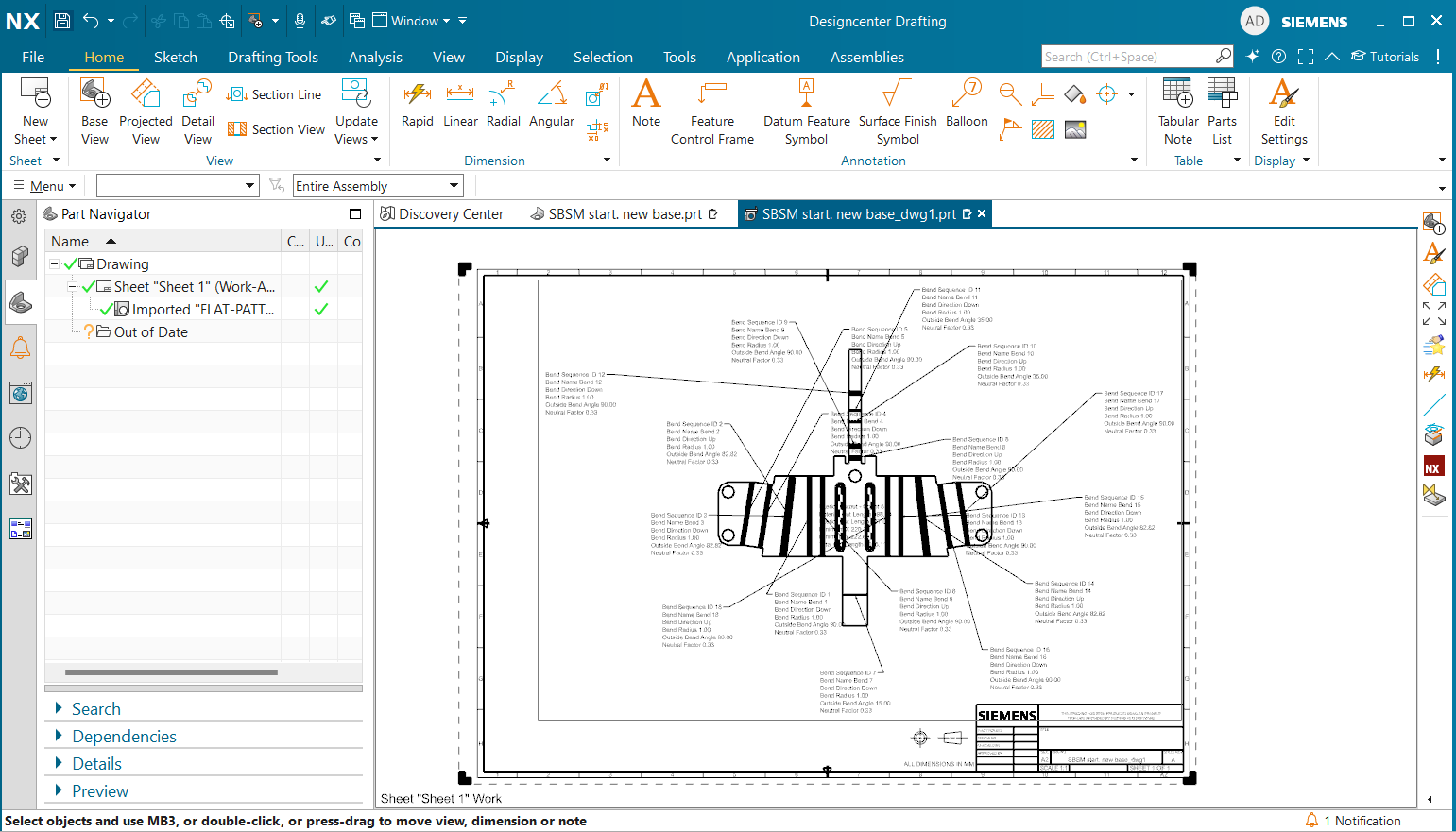Click the Part Navigator horizontal scrollbar
Viewport: 1456px width, 832px height.
(x=170, y=671)
